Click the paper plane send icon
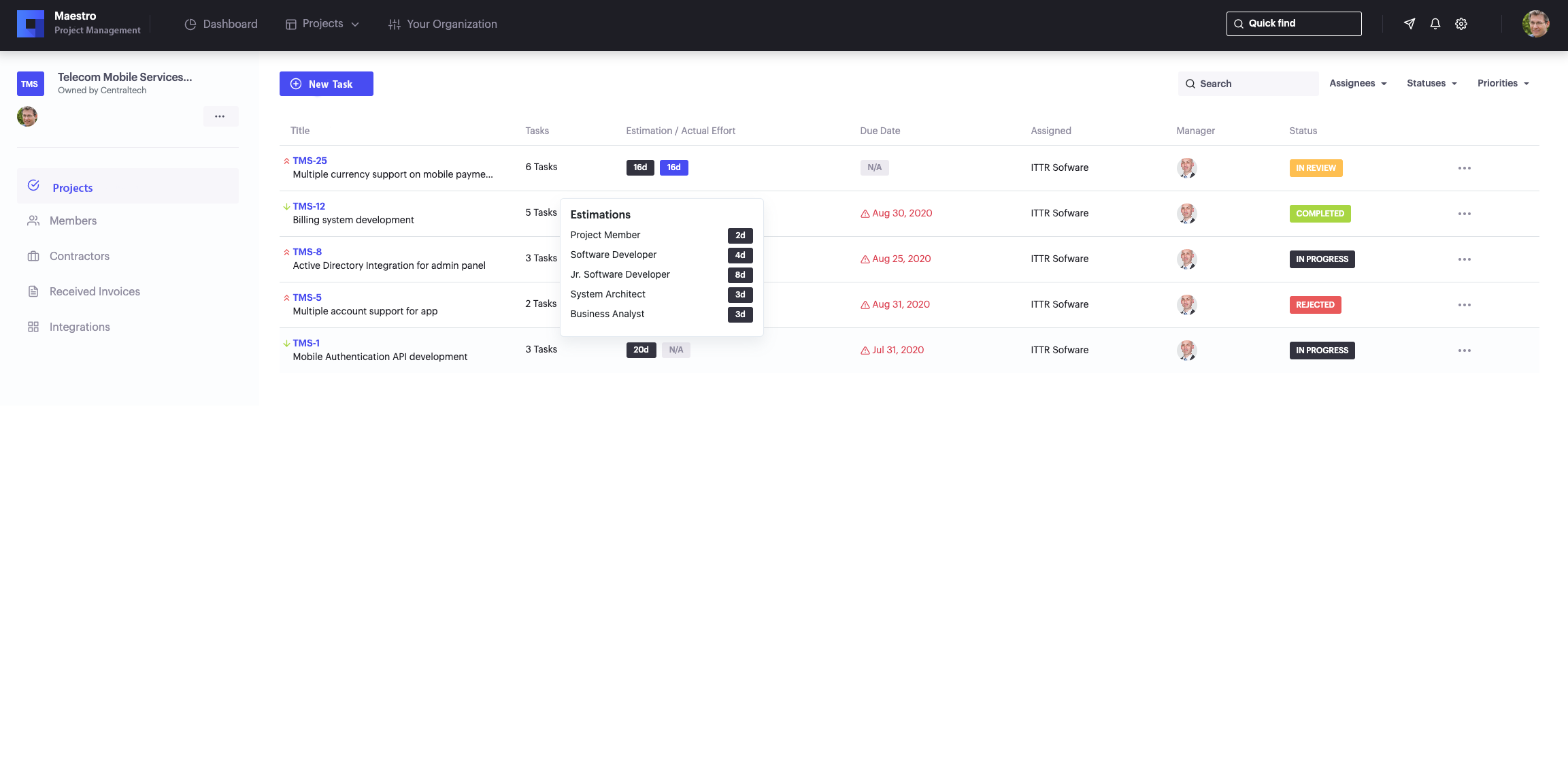Image resolution: width=1568 pixels, height=763 pixels. pyautogui.click(x=1409, y=24)
